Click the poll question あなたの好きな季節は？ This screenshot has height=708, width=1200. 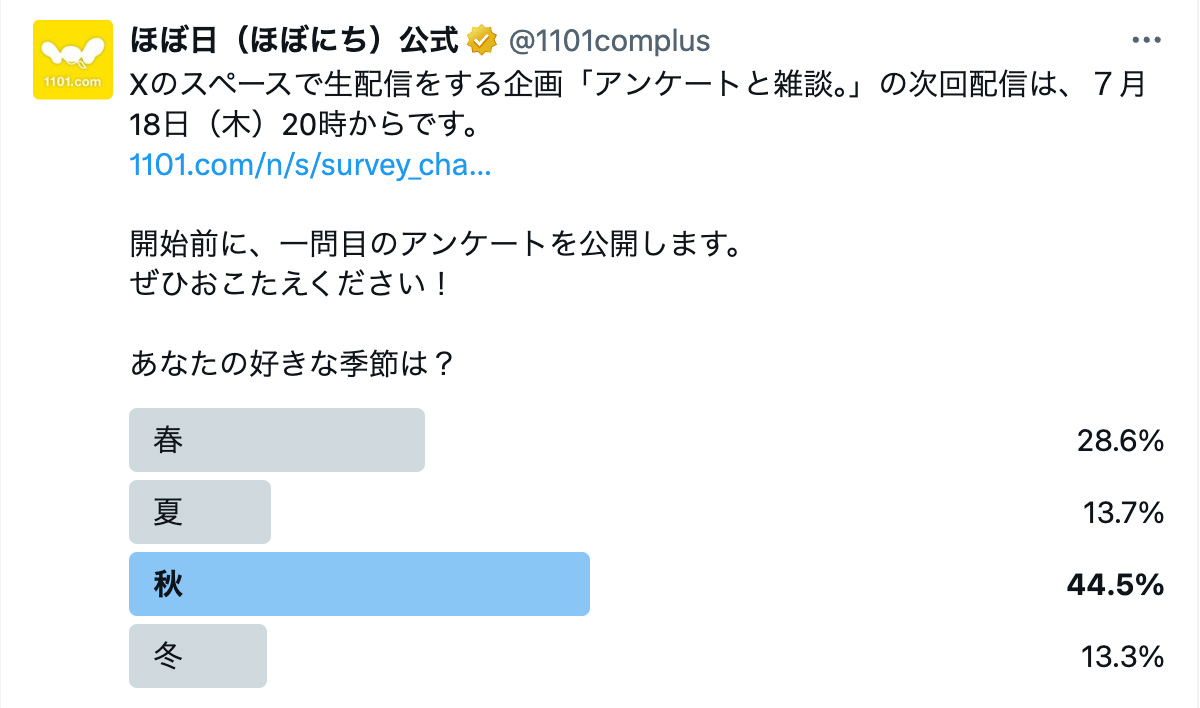[293, 362]
